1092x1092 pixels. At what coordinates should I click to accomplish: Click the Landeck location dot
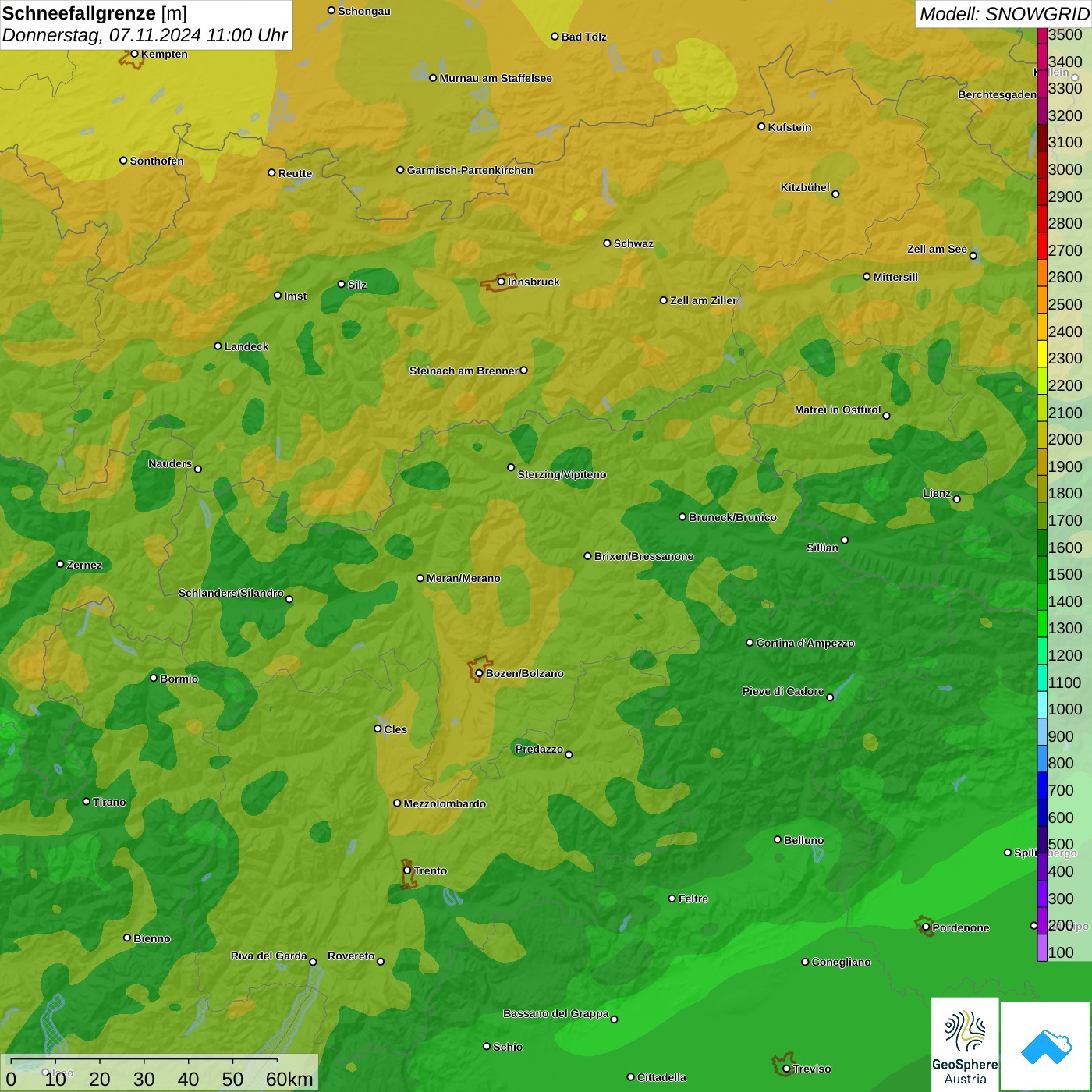(218, 346)
